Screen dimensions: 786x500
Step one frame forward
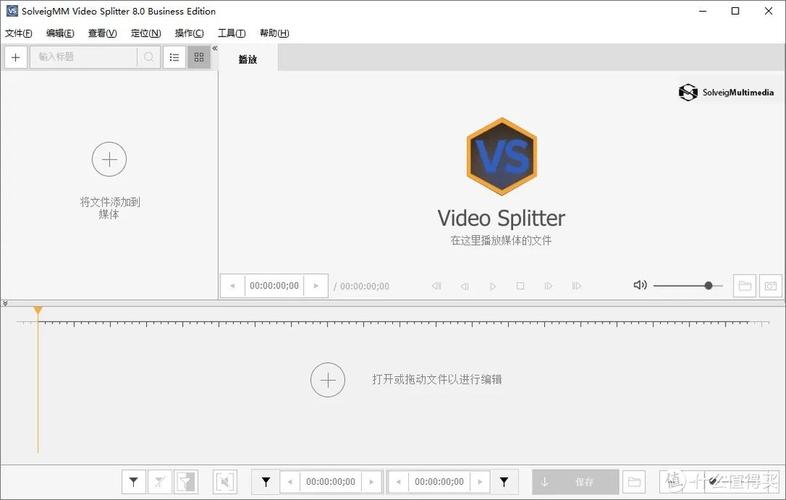[548, 286]
